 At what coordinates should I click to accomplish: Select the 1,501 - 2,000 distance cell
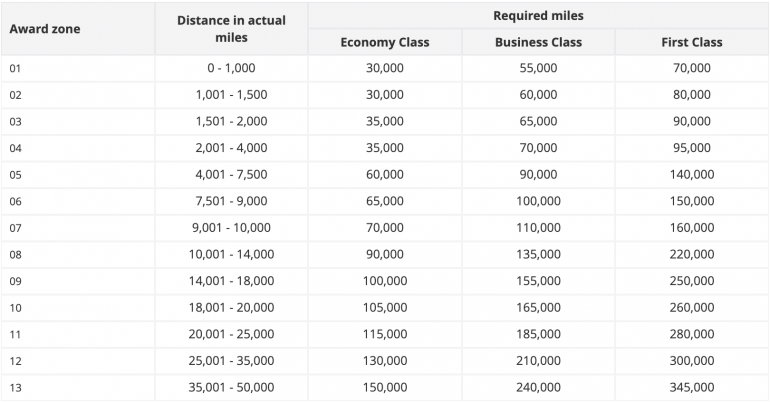tap(231, 121)
